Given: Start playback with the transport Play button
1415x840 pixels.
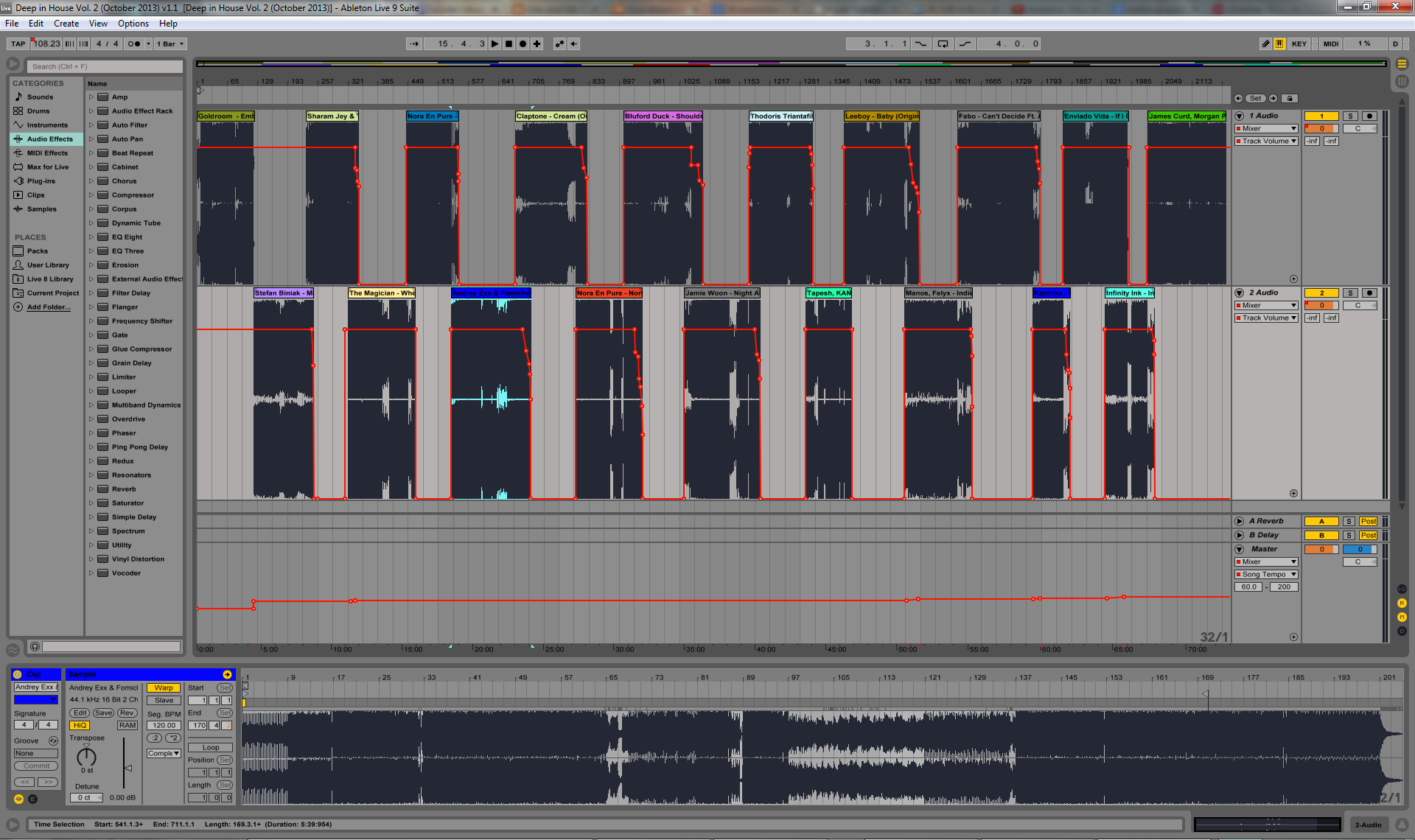Looking at the screenshot, I should 495,44.
